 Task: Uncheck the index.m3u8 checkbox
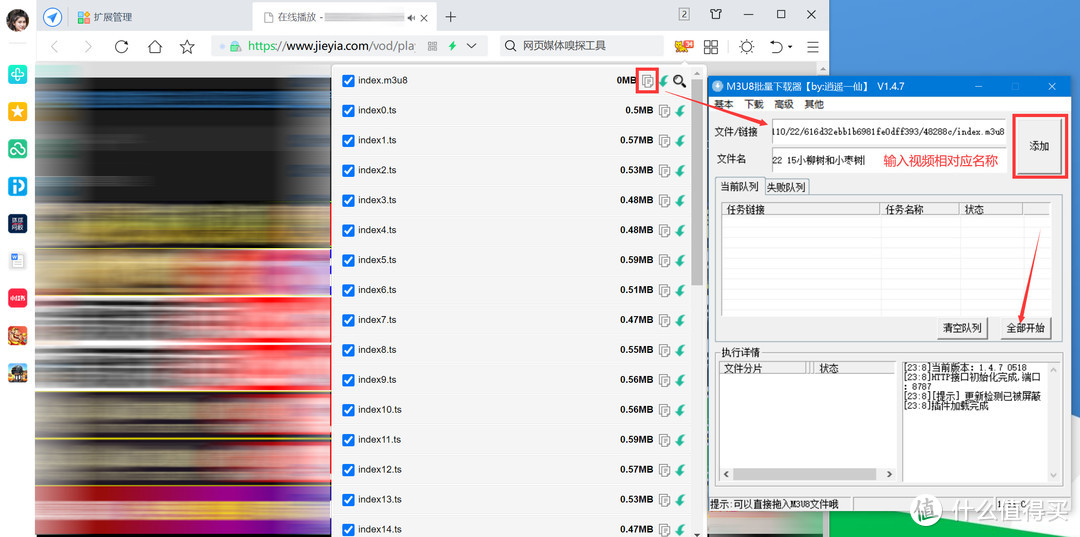(x=348, y=81)
